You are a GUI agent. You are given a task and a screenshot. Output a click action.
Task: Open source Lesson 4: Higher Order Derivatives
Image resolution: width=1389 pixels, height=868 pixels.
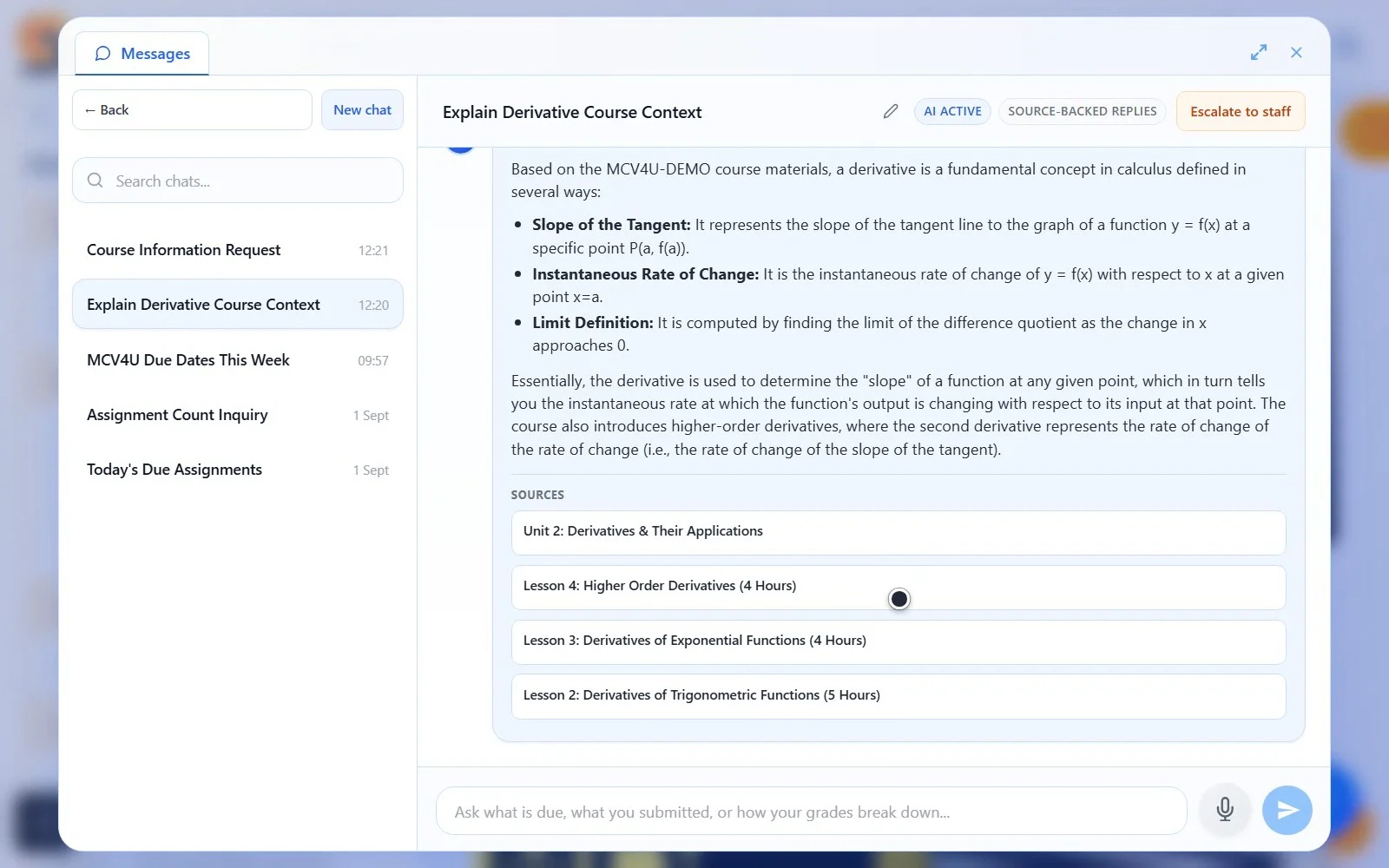point(899,587)
